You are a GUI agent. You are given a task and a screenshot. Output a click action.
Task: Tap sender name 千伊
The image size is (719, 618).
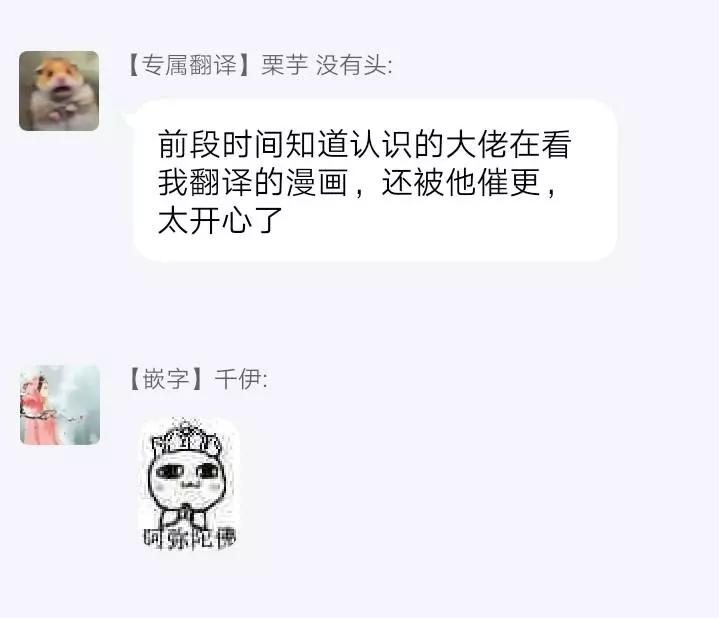point(241,380)
